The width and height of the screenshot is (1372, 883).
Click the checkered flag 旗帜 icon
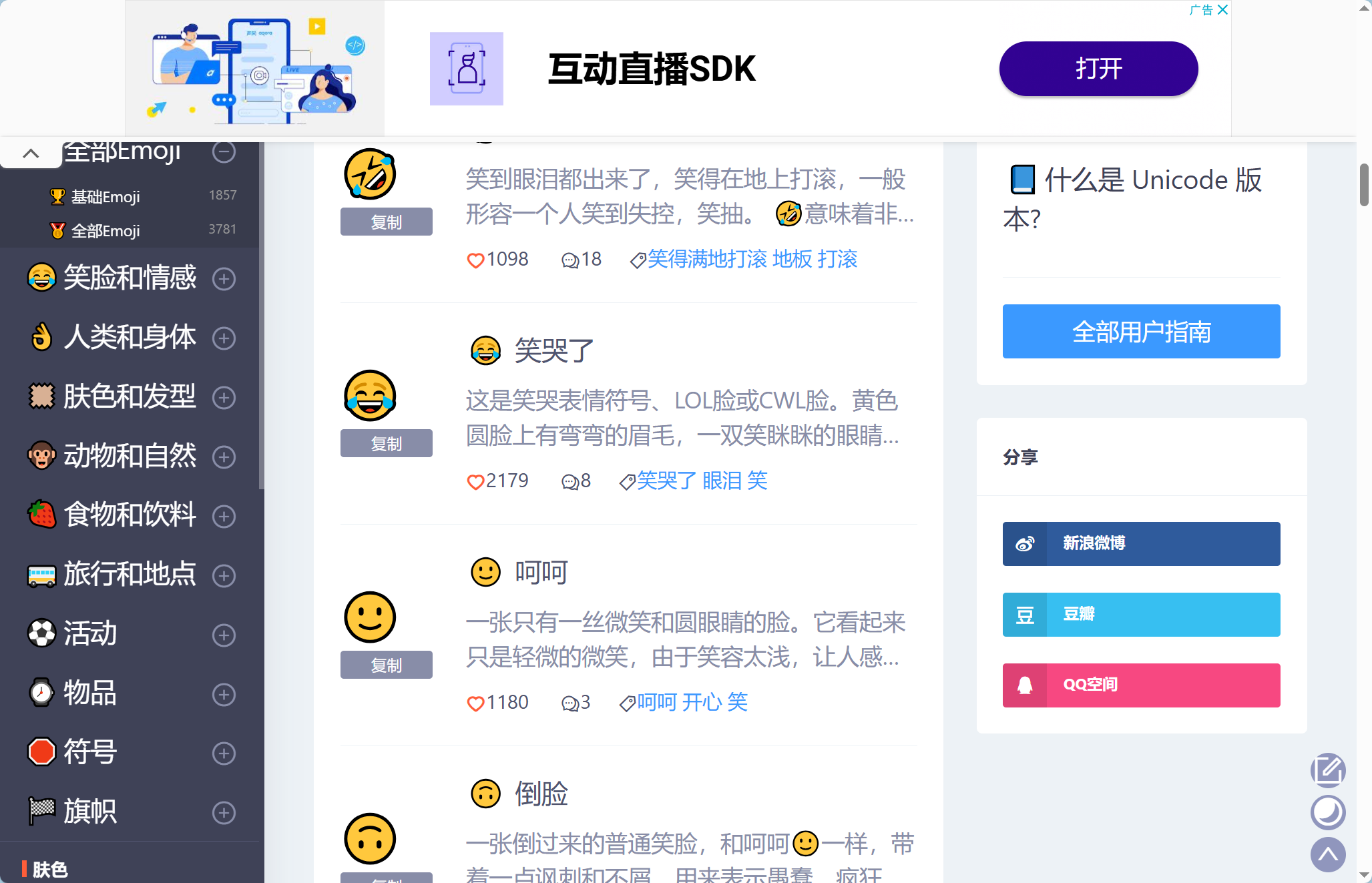[41, 812]
